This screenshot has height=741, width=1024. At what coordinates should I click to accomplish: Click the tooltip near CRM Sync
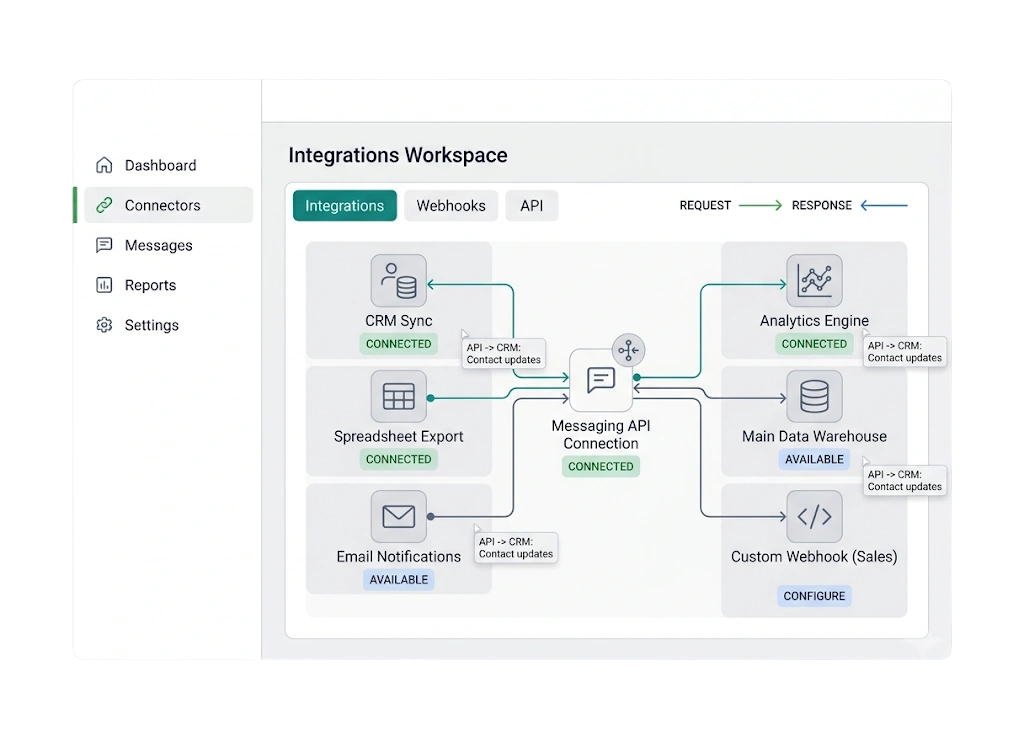click(504, 353)
